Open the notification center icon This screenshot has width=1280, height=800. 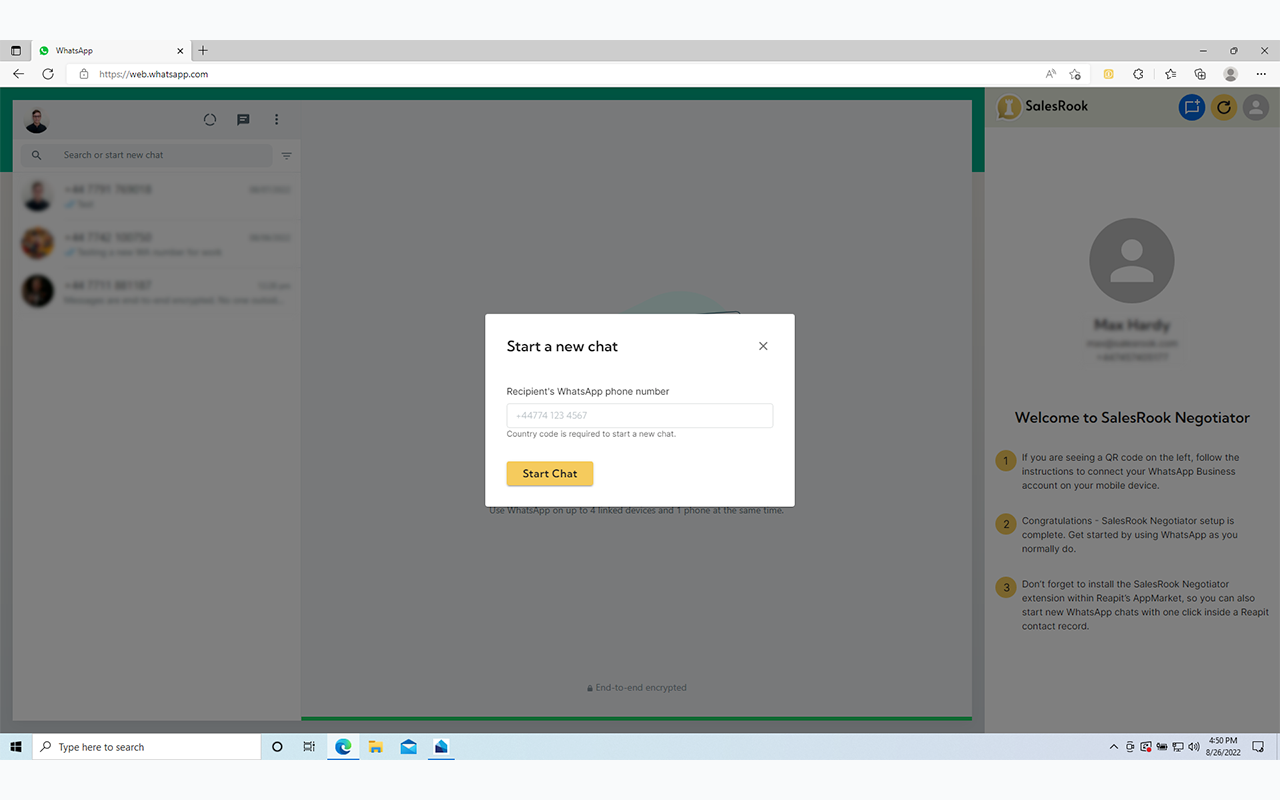click(1258, 747)
